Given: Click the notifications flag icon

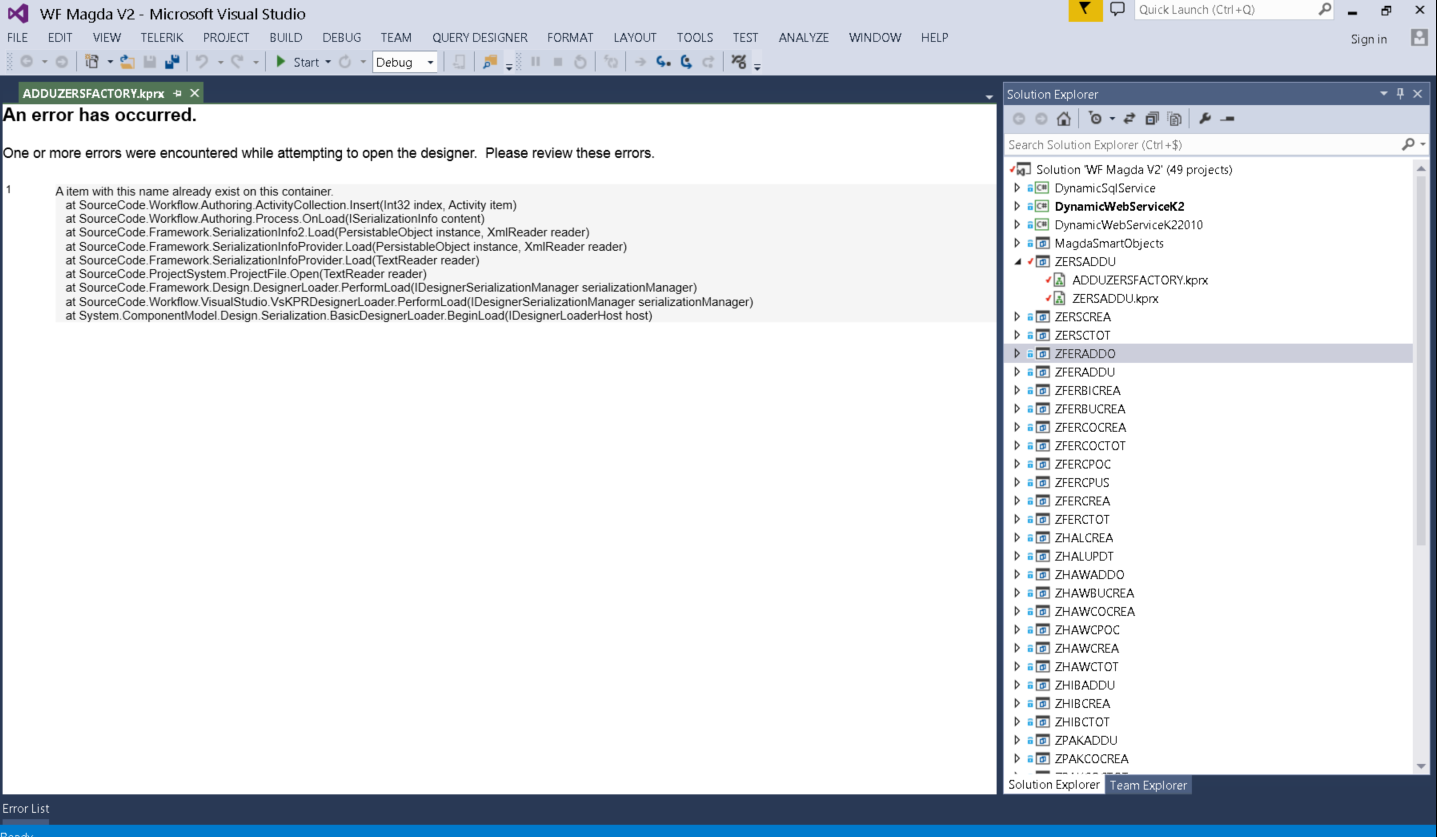Looking at the screenshot, I should click(1085, 10).
